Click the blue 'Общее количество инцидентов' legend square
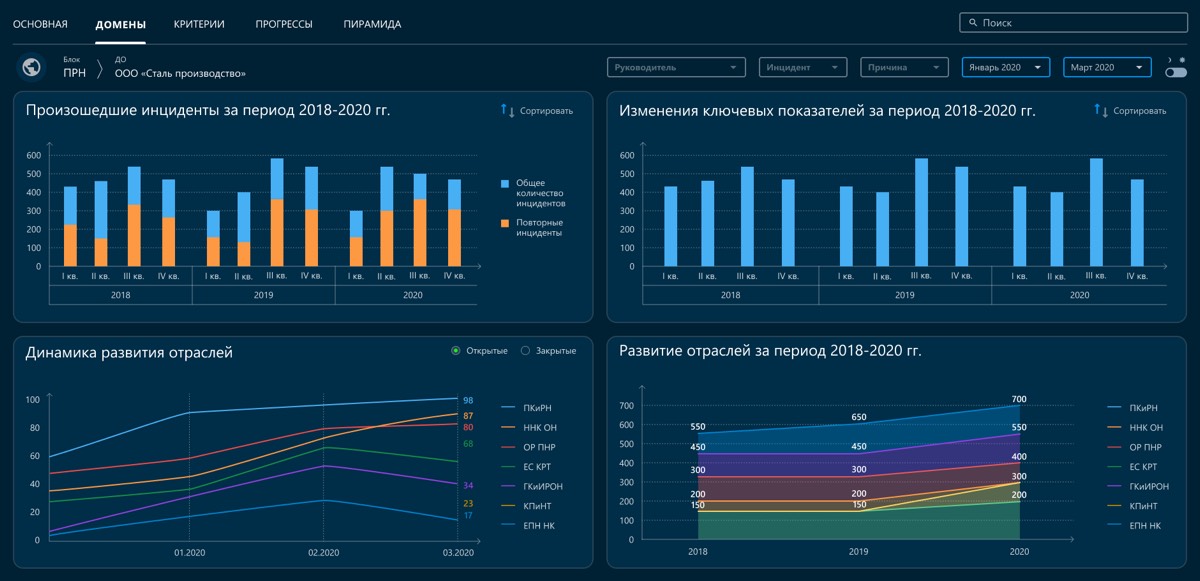1200x581 pixels. coord(505,184)
